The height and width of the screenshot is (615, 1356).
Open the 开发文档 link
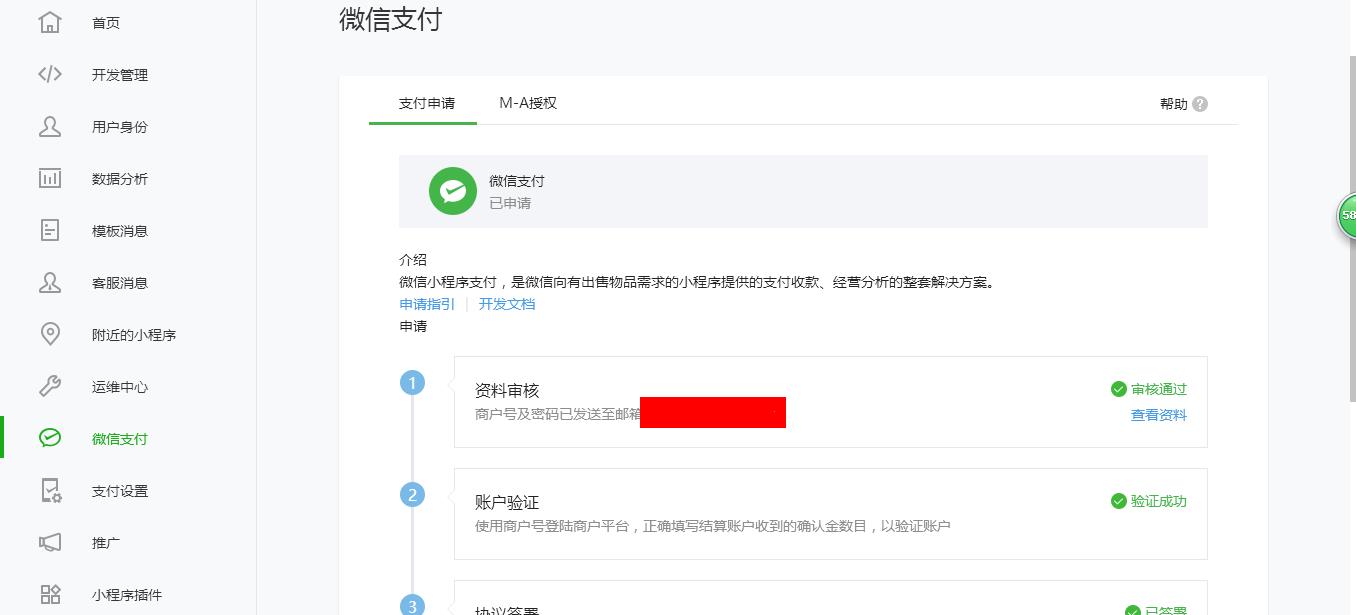[x=507, y=304]
